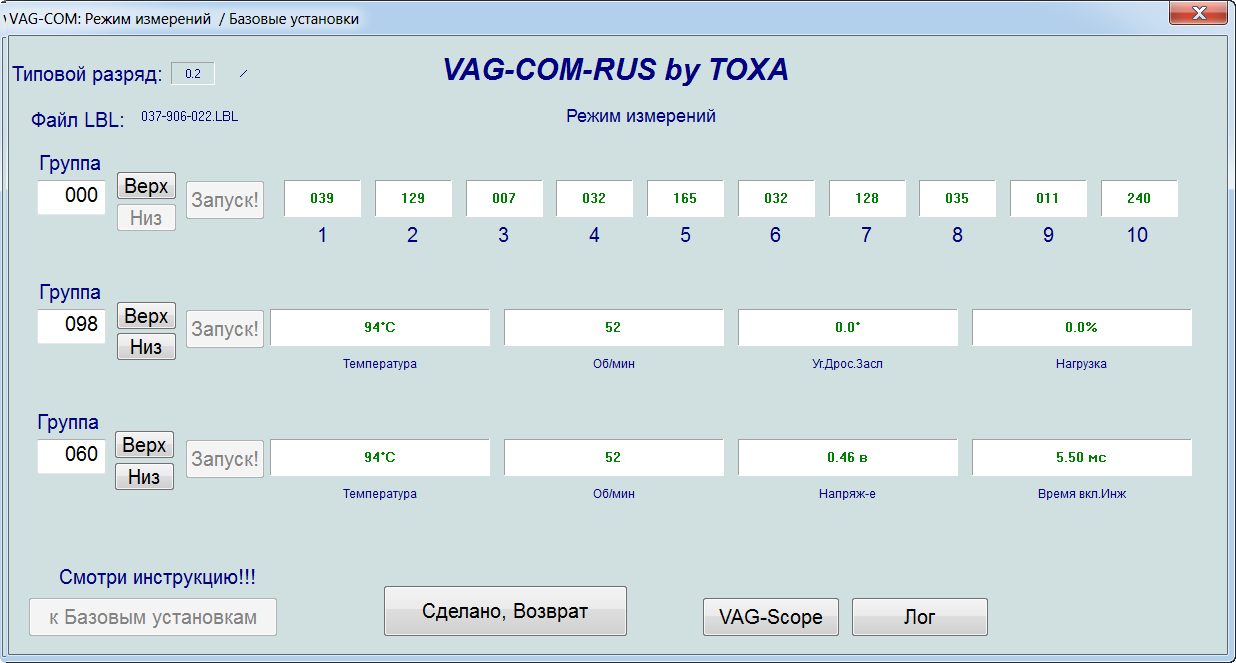Click the VAG-COM-RUS by TOXA title
Screen dimensions: 1236x663
click(616, 69)
